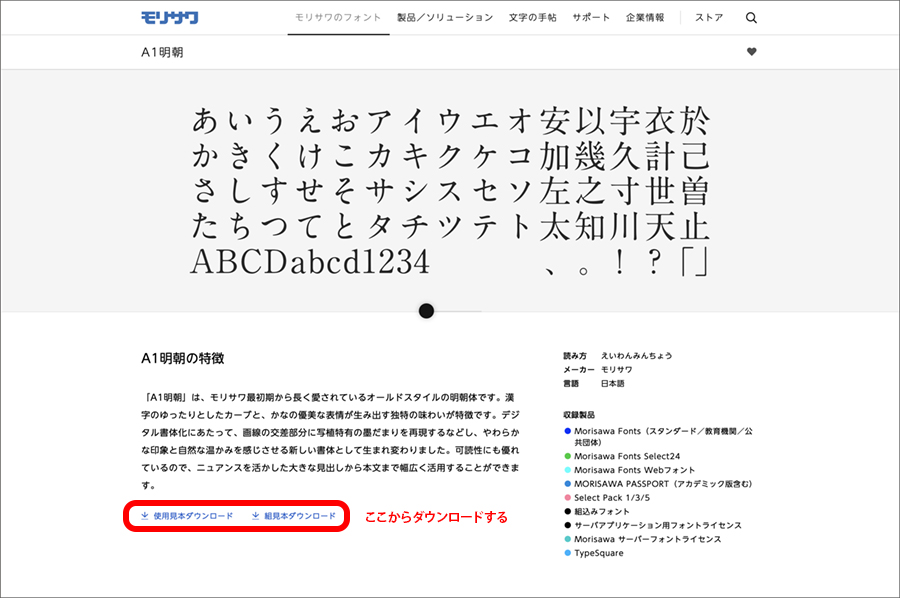This screenshot has height=598, width=900.
Task: Click the language value 日本語
Action: (612, 383)
